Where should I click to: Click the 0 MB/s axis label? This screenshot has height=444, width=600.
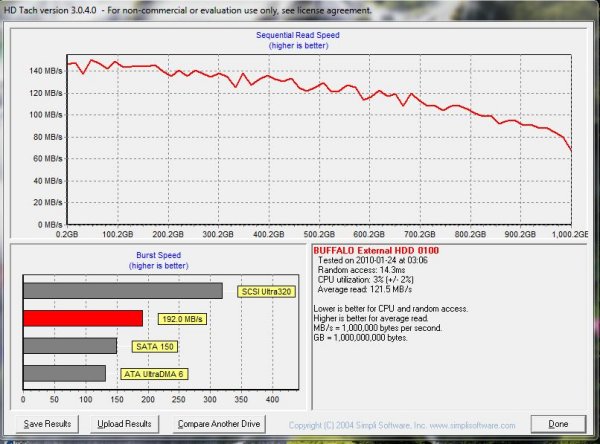(x=50, y=225)
